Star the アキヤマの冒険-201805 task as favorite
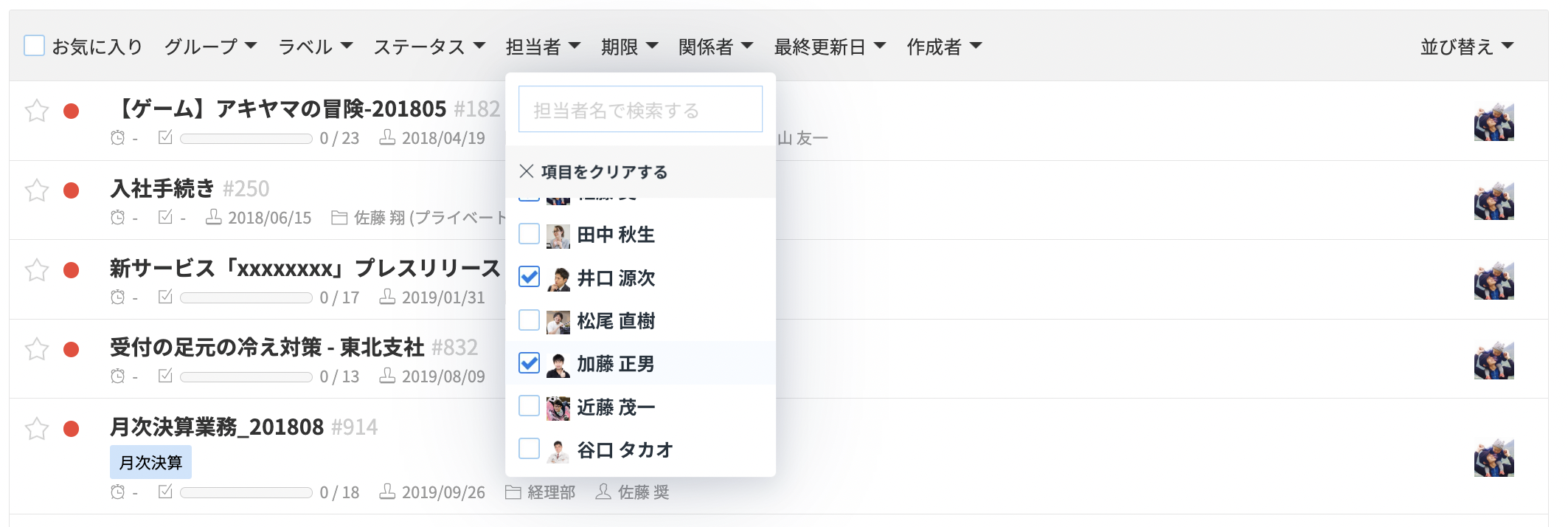The height and width of the screenshot is (527, 1568). point(37,111)
